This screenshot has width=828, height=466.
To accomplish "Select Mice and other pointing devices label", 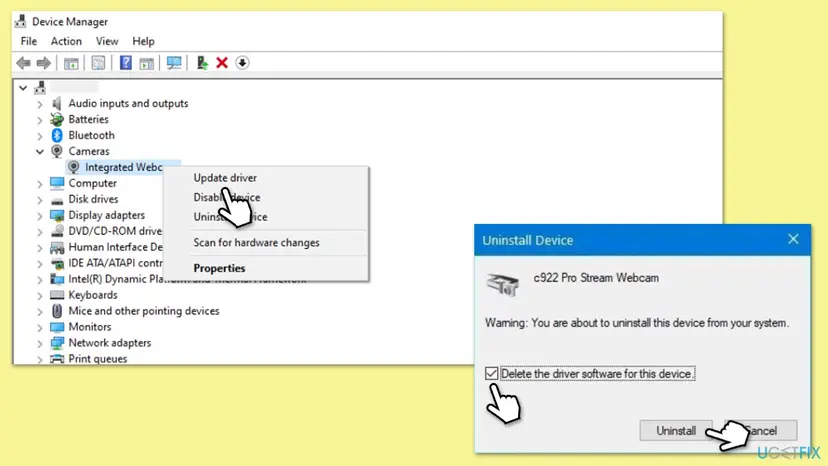I will point(144,311).
